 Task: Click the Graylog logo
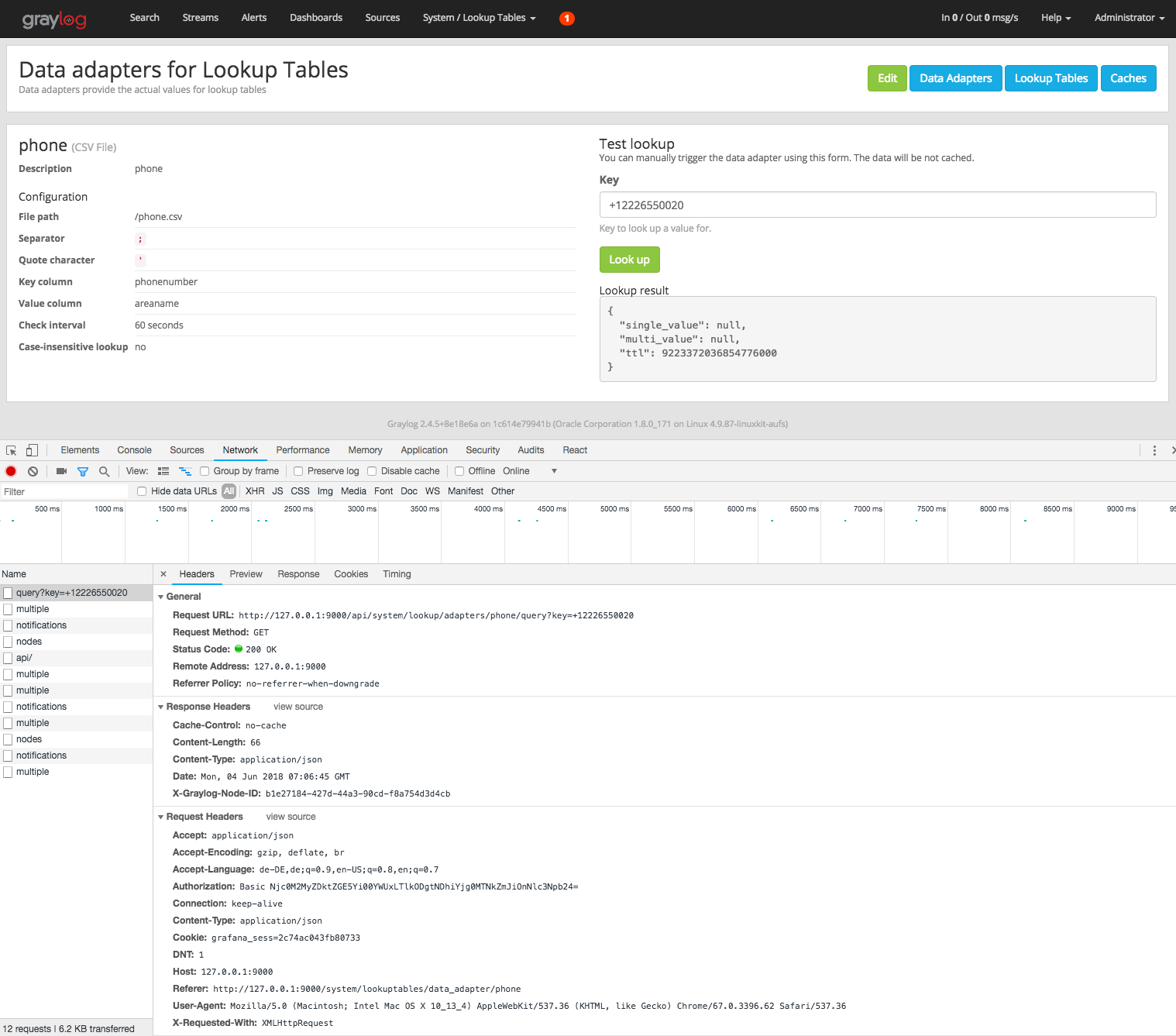tap(54, 19)
